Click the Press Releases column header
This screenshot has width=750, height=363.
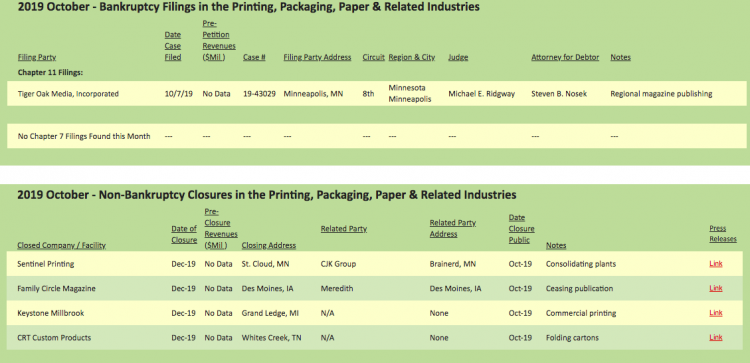pos(723,234)
